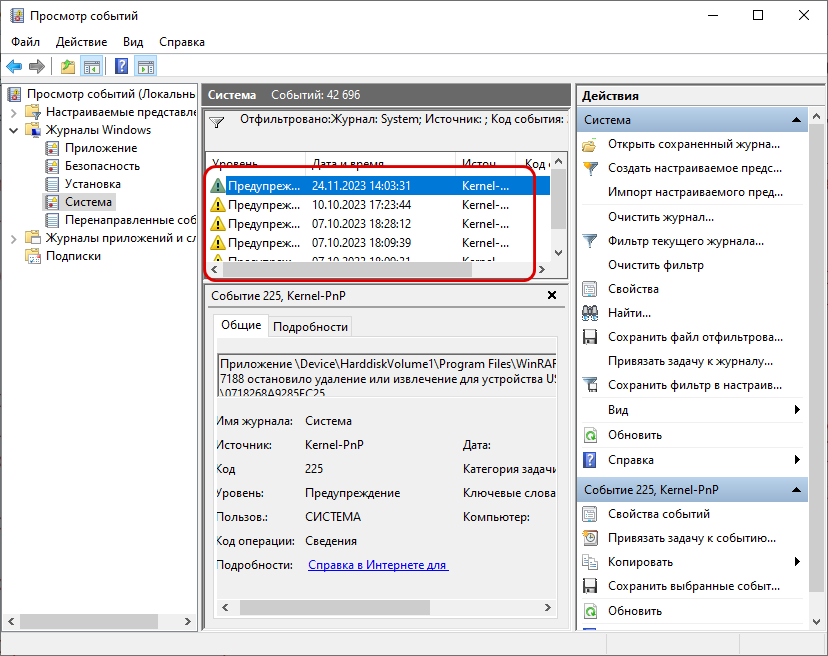Click the Back arrow toolbar icon
The width and height of the screenshot is (828, 656).
click(x=14, y=67)
